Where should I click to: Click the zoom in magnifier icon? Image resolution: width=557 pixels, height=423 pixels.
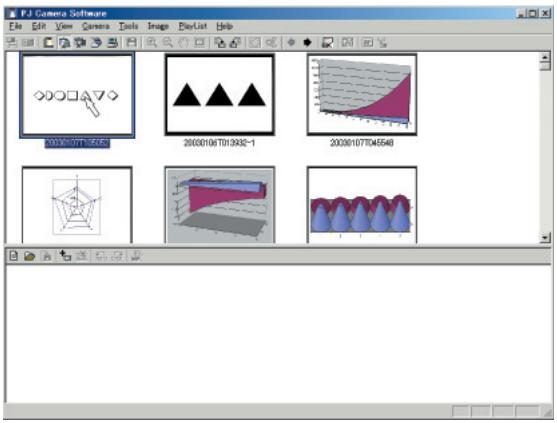coord(152,43)
